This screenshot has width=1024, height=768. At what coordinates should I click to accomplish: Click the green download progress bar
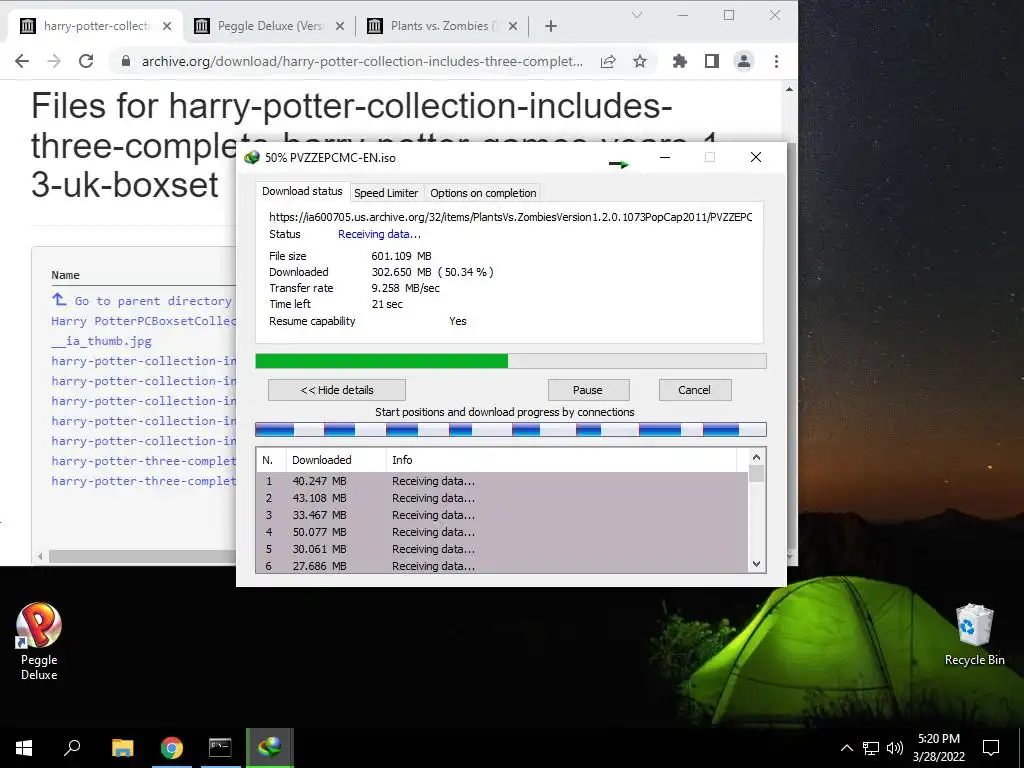coord(511,361)
